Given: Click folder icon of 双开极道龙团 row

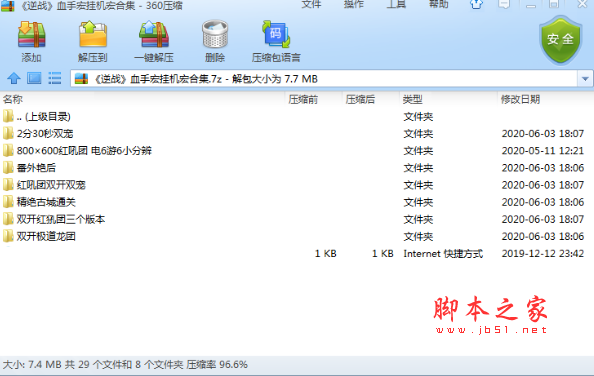Looking at the screenshot, I should tap(8, 236).
